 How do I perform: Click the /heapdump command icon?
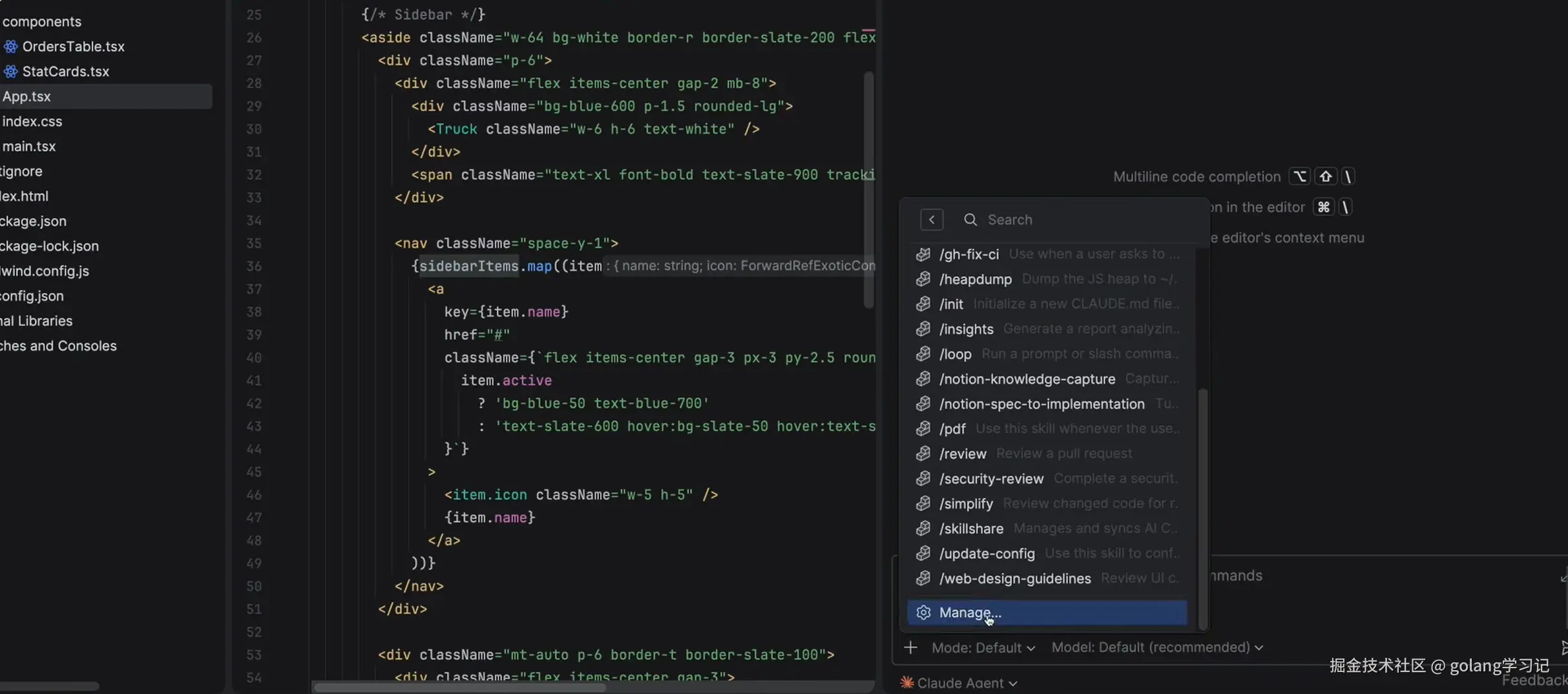tap(923, 279)
